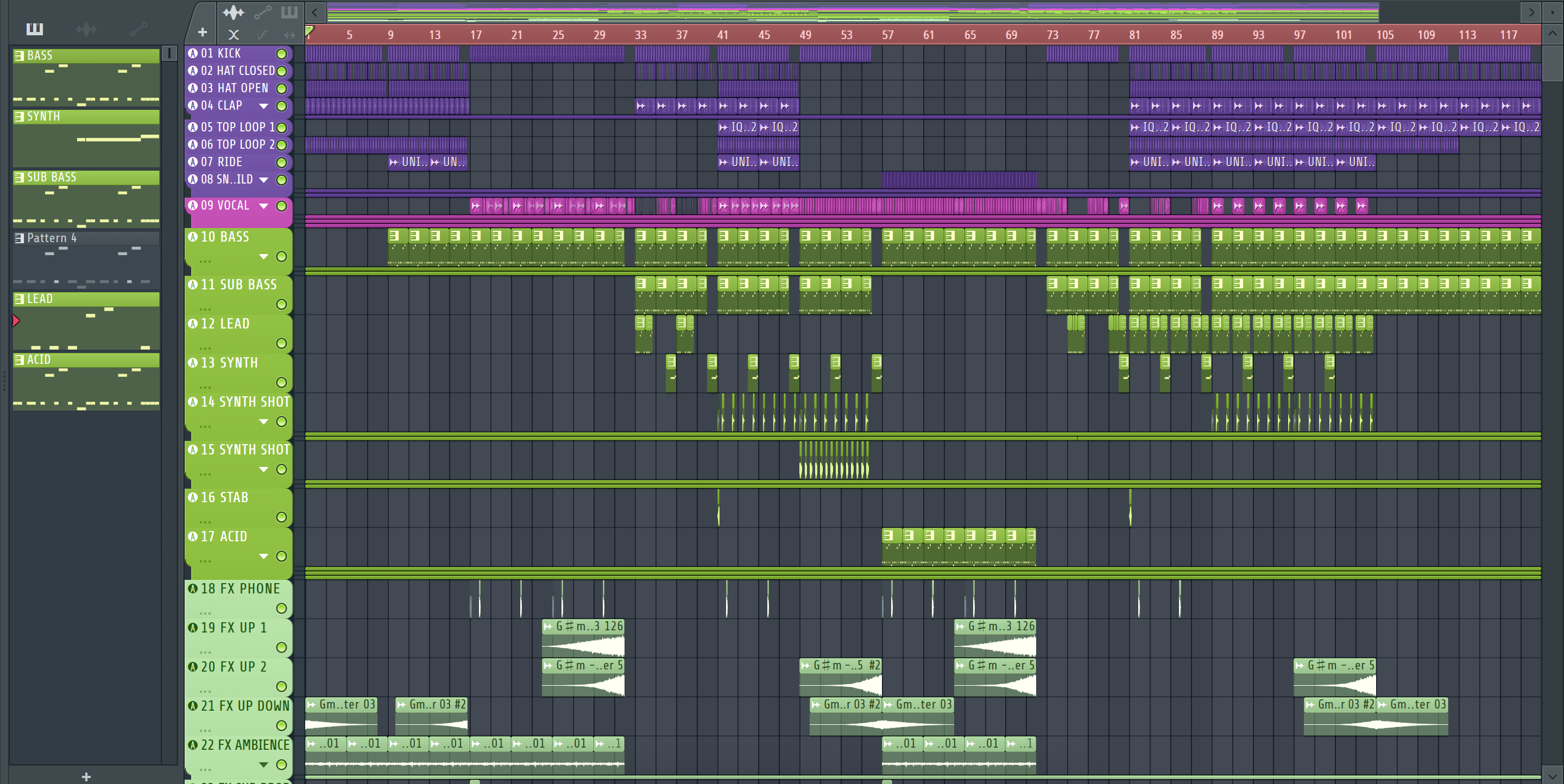Click the fade curve icon in playlist toolbar

pos(262,35)
